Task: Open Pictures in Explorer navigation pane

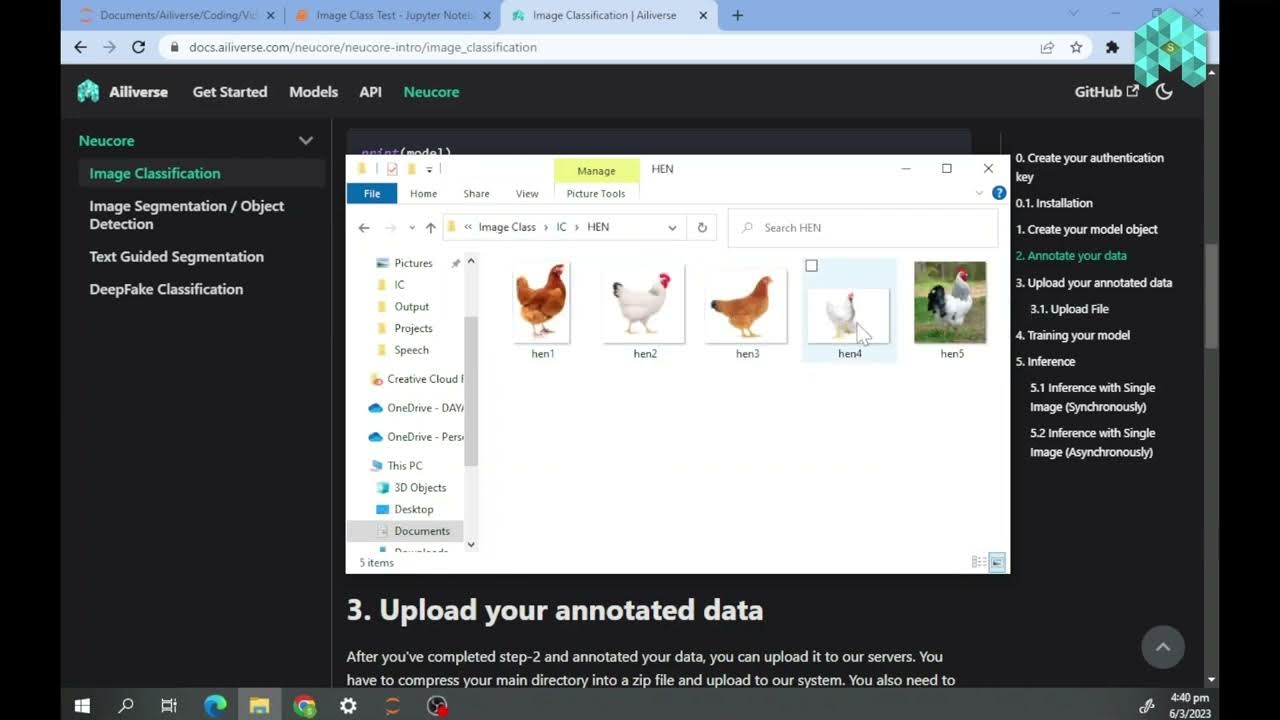Action: [413, 263]
